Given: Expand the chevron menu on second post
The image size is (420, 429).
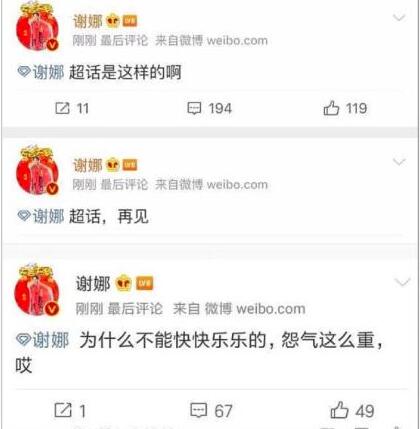Looking at the screenshot, I should [399, 162].
